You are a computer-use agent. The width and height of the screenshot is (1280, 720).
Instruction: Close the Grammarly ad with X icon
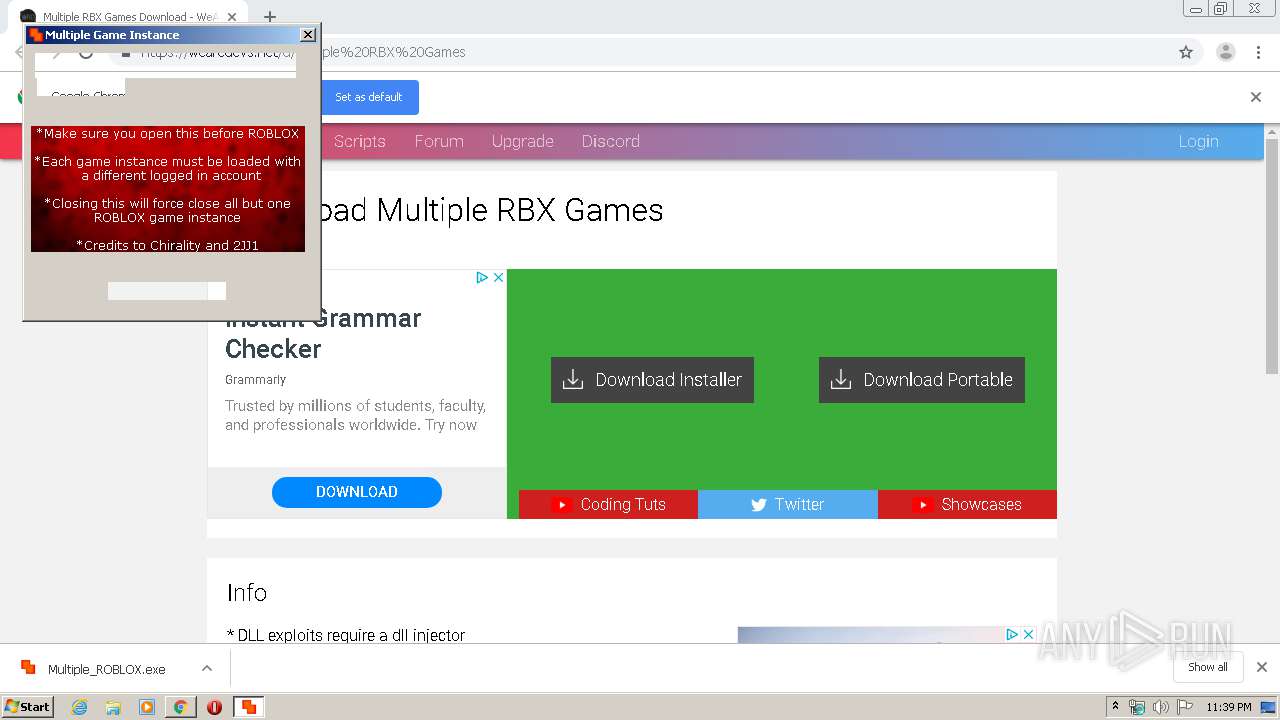(498, 277)
